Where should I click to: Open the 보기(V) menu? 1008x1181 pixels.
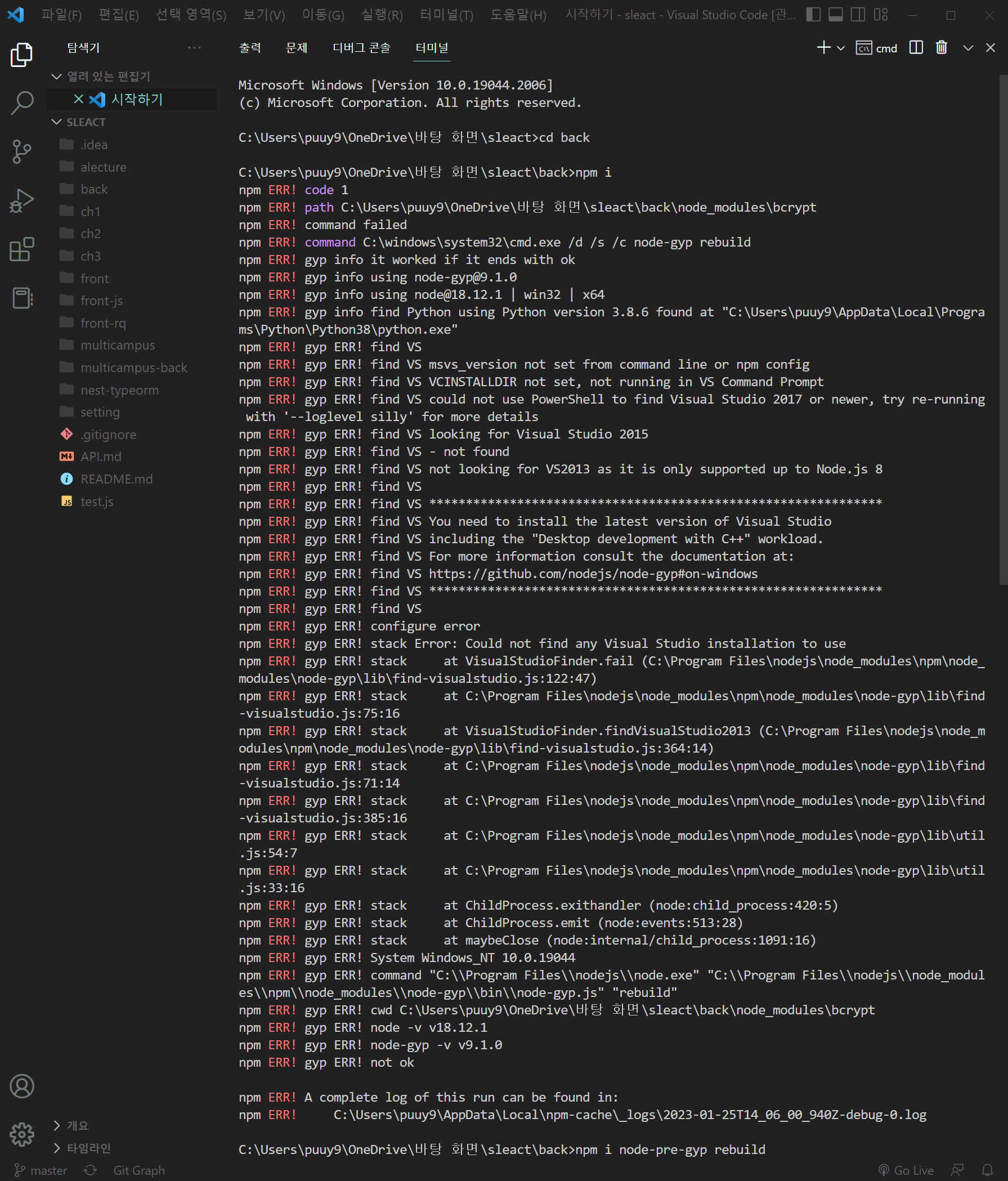click(264, 15)
